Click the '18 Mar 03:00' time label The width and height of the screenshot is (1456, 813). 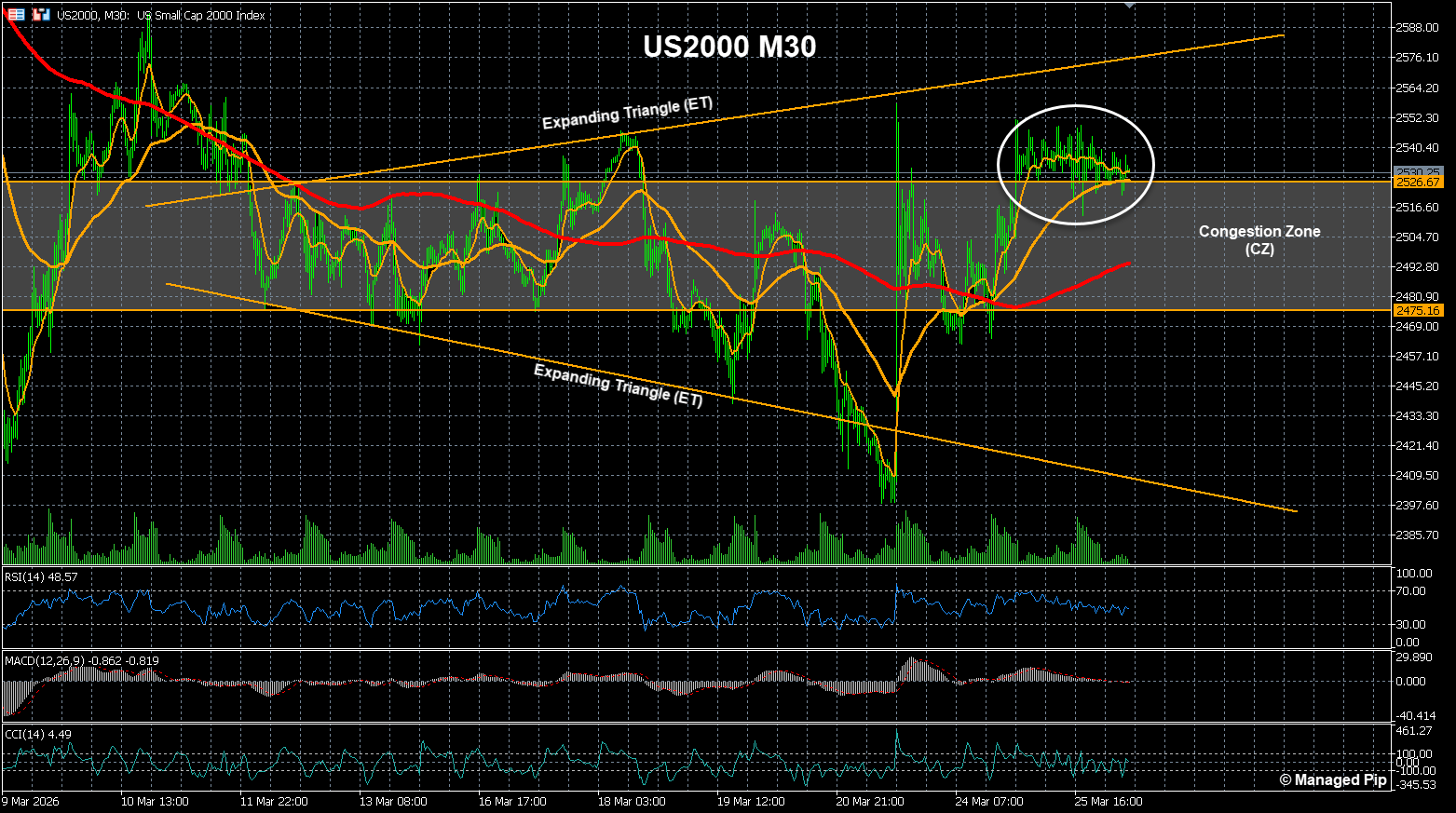tap(632, 802)
